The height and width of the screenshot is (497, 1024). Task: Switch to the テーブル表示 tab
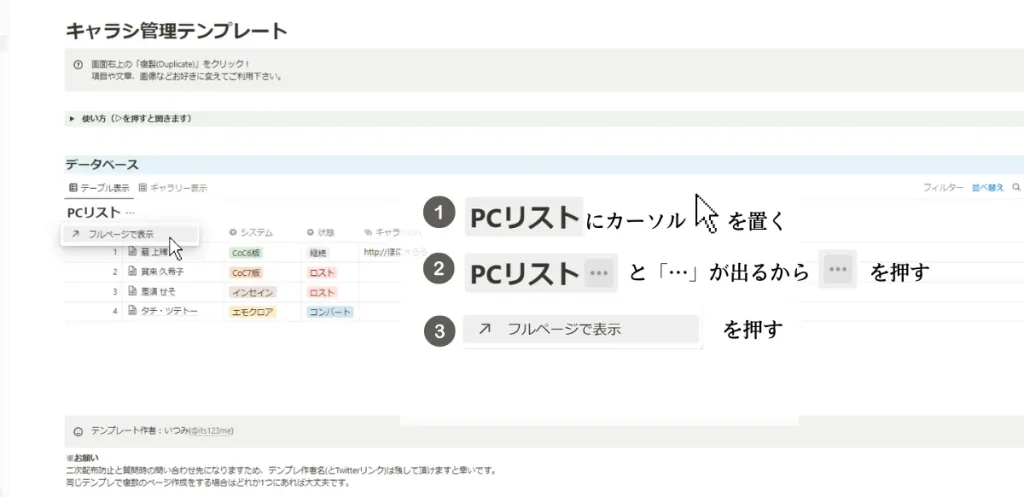pyautogui.click(x=99, y=188)
